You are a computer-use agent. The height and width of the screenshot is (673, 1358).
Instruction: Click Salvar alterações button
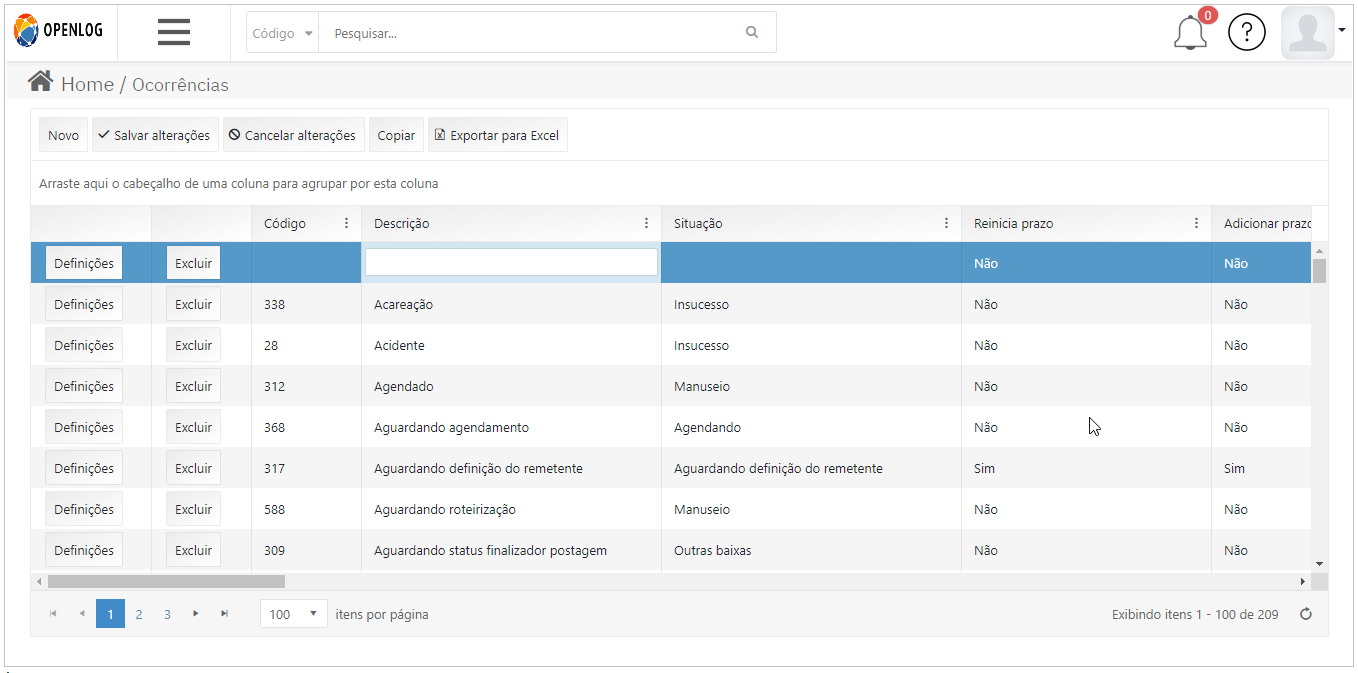pyautogui.click(x=155, y=135)
